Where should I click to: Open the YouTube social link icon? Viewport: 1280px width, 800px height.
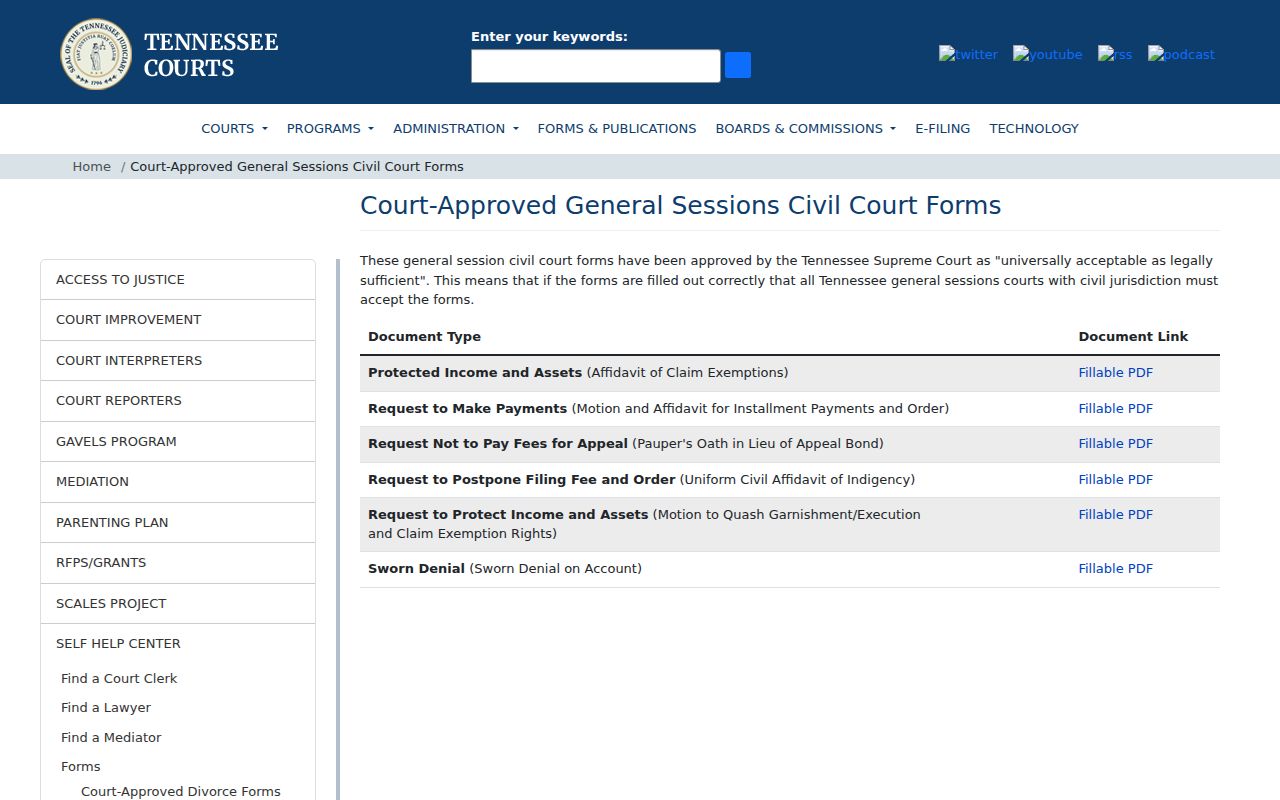[1047, 54]
